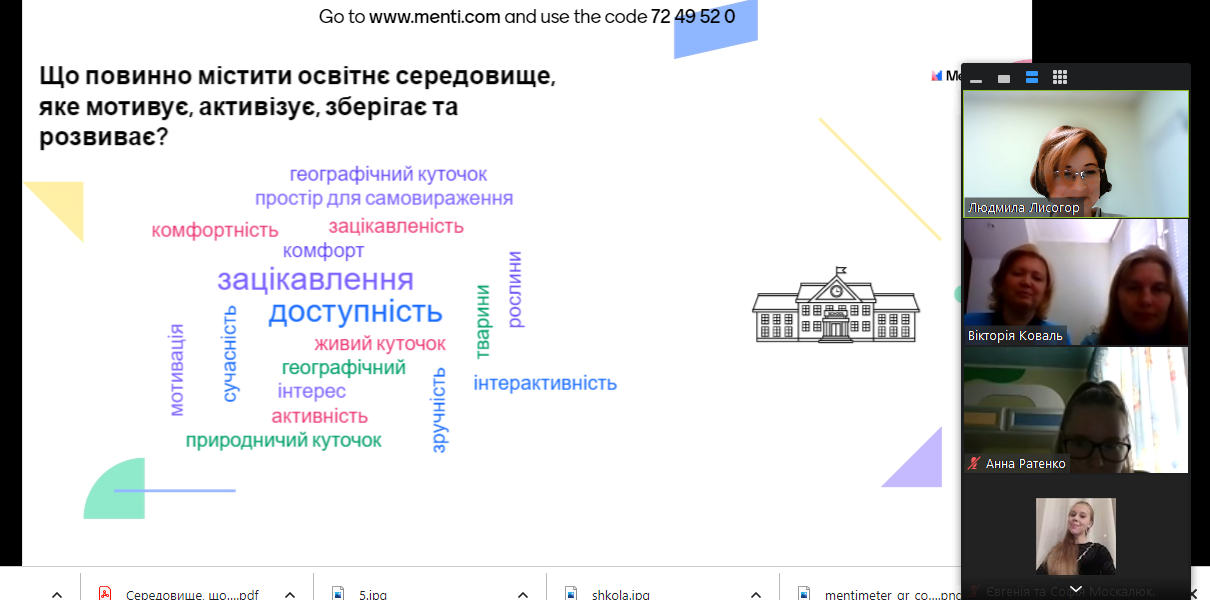
Task: Click the shkola.jpg image file icon
Action: pyautogui.click(x=571, y=594)
